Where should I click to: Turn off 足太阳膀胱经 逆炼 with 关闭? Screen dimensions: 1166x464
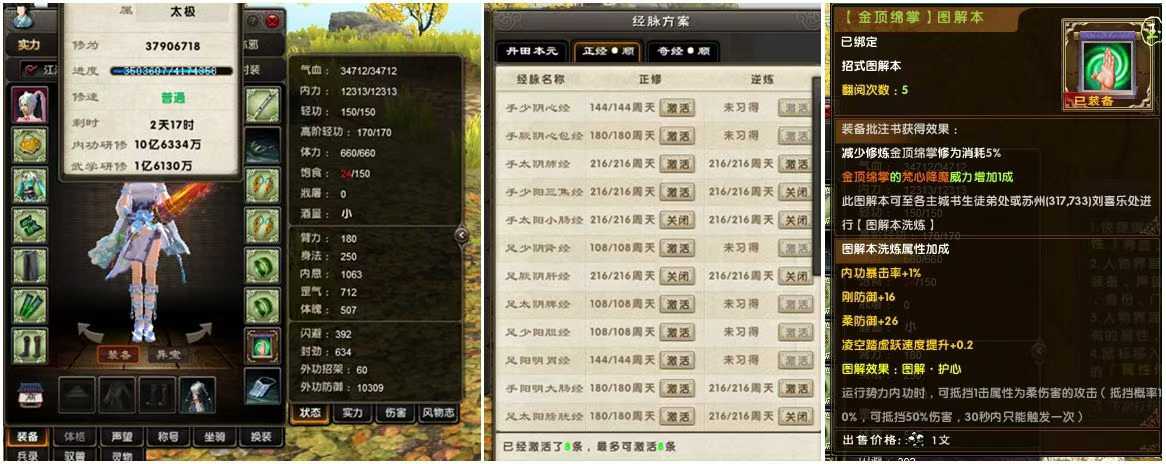point(796,416)
